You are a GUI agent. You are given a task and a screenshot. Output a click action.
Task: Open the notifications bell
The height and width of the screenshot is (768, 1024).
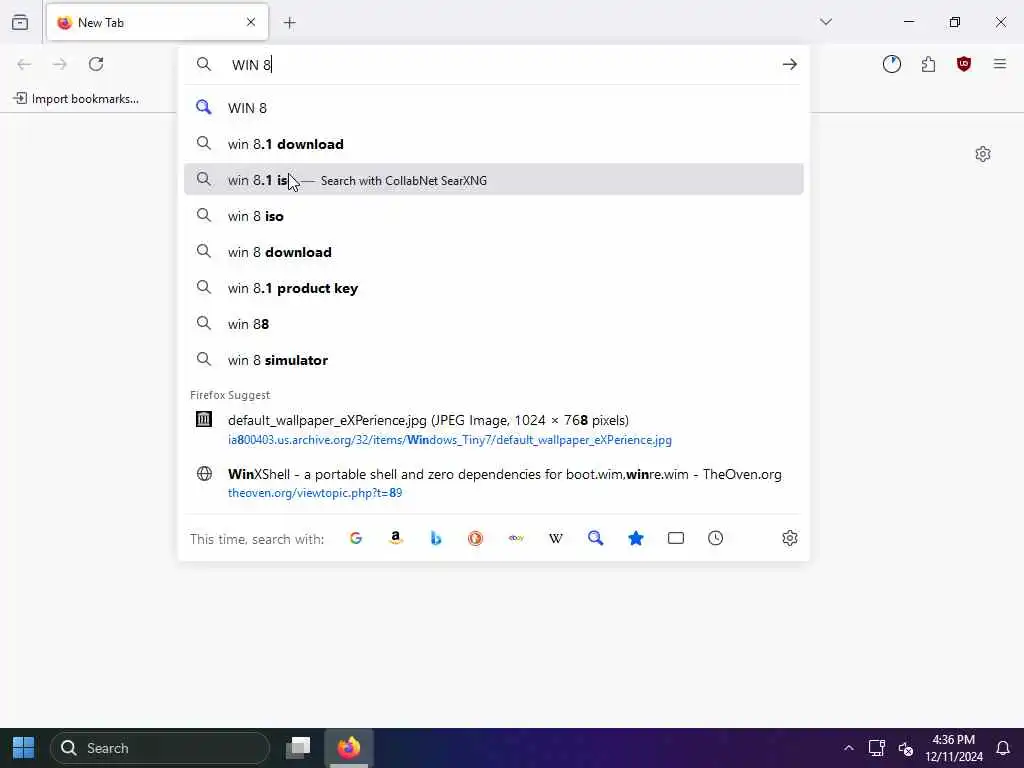click(1003, 748)
